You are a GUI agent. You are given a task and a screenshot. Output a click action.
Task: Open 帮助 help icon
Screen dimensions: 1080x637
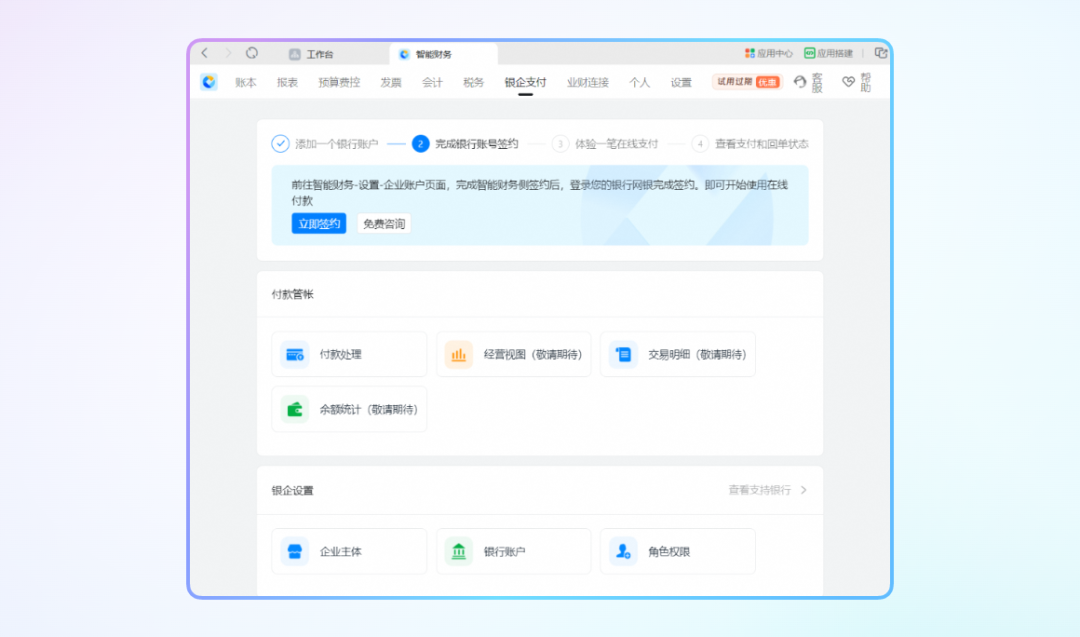[x=848, y=82]
